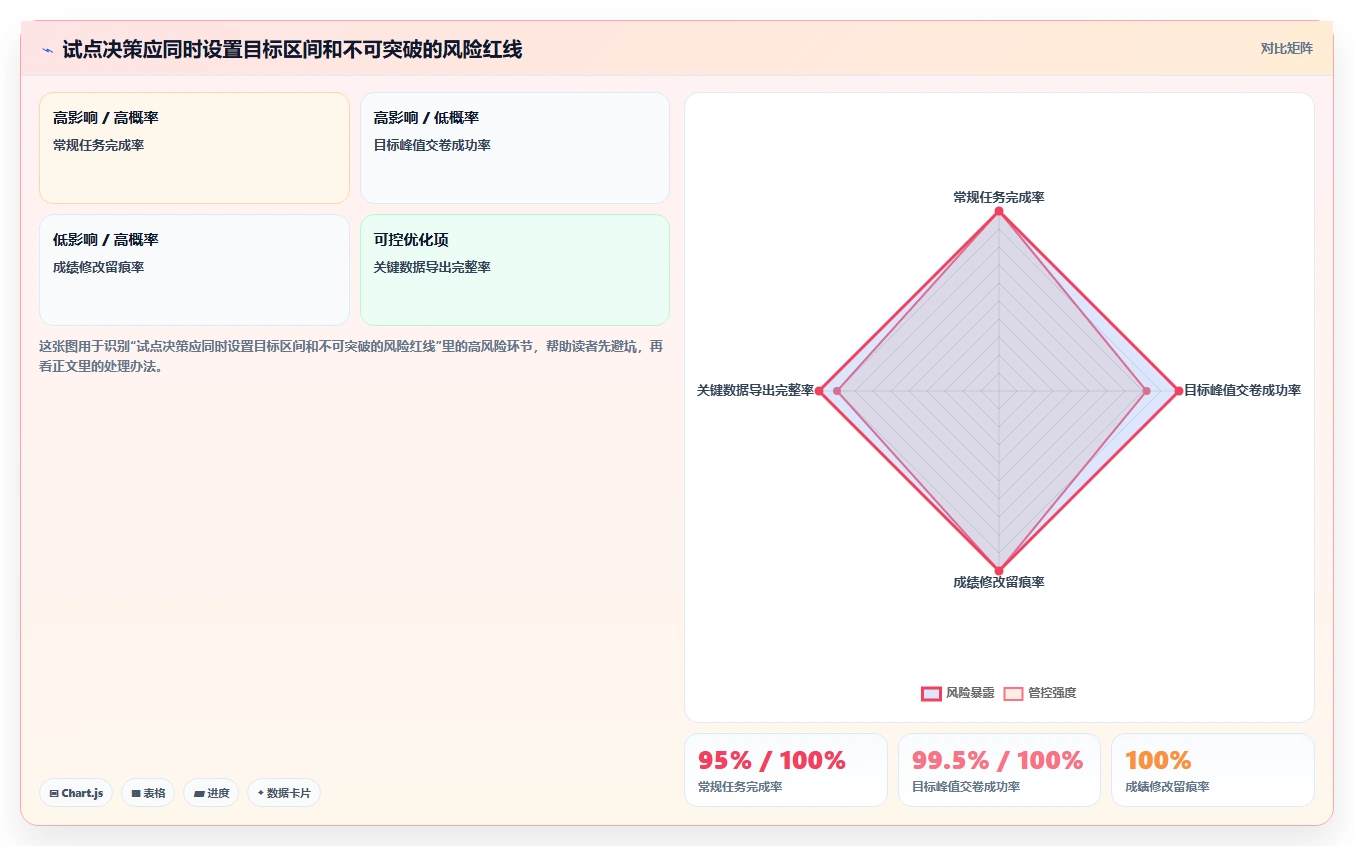Click the 数据卡片 tag chip
This screenshot has height=846, width=1354.
pyautogui.click(x=284, y=793)
